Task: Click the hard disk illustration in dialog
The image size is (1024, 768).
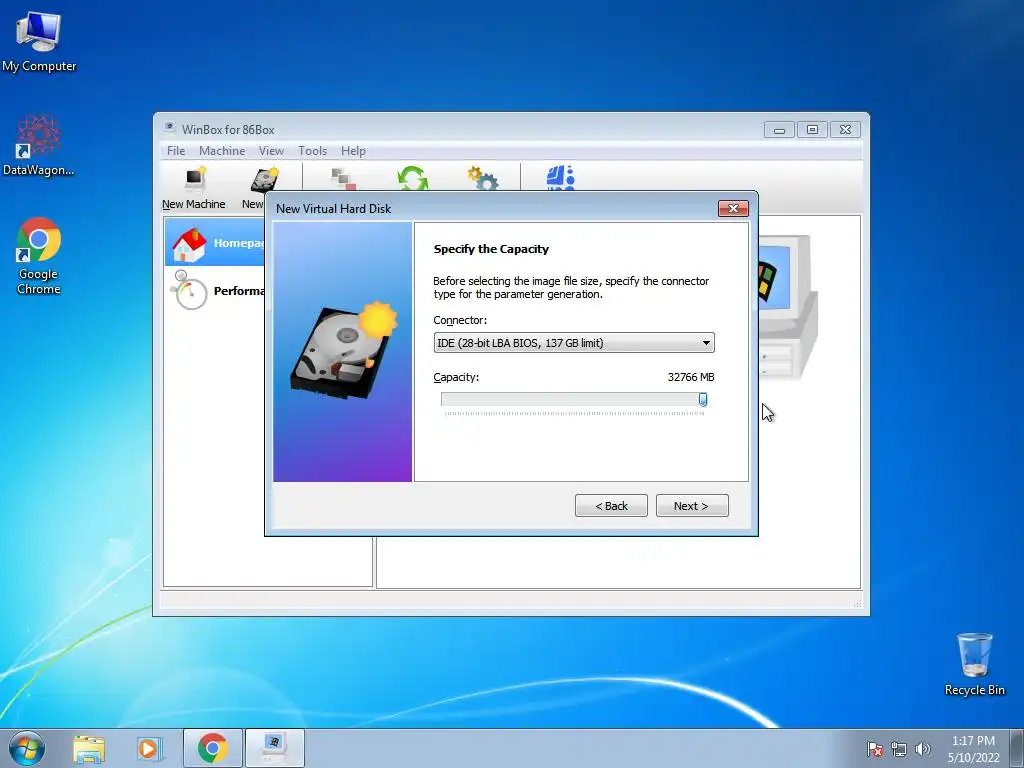Action: (344, 350)
